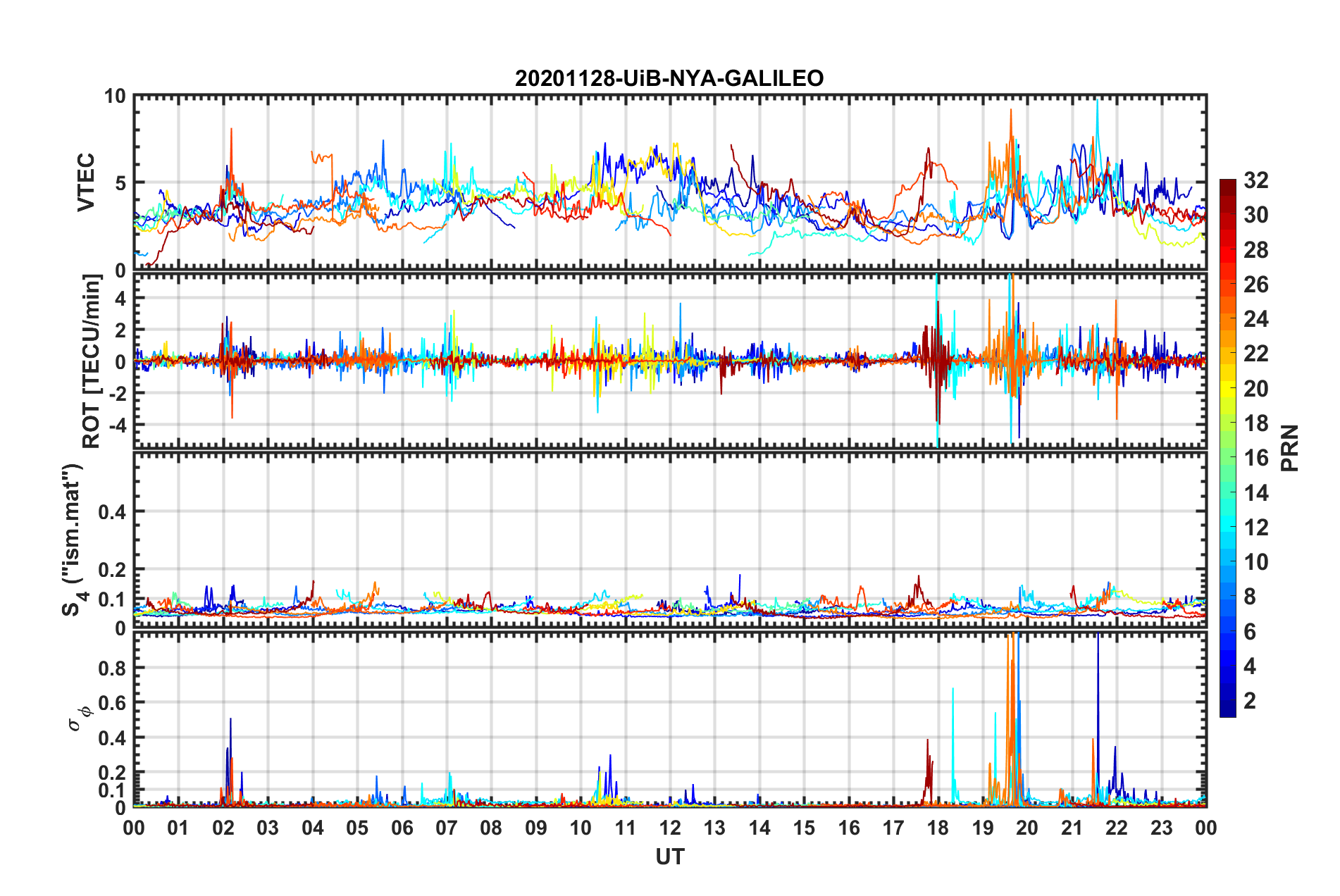
Task: Select UT hour tick label 03
Action: (268, 828)
